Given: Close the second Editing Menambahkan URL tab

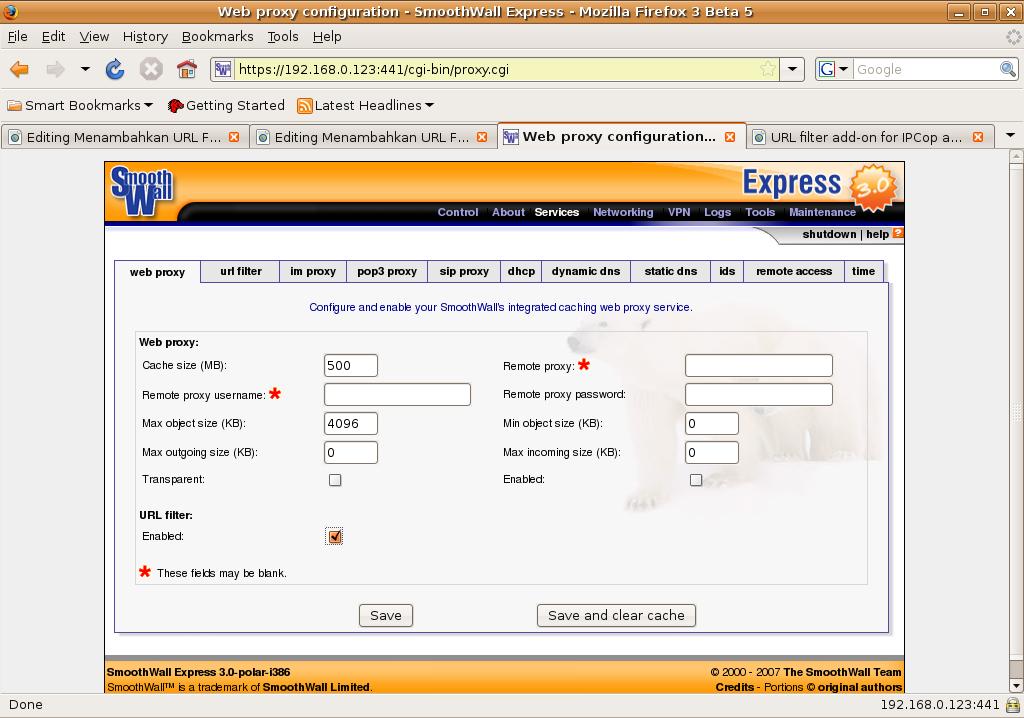Looking at the screenshot, I should tap(482, 137).
